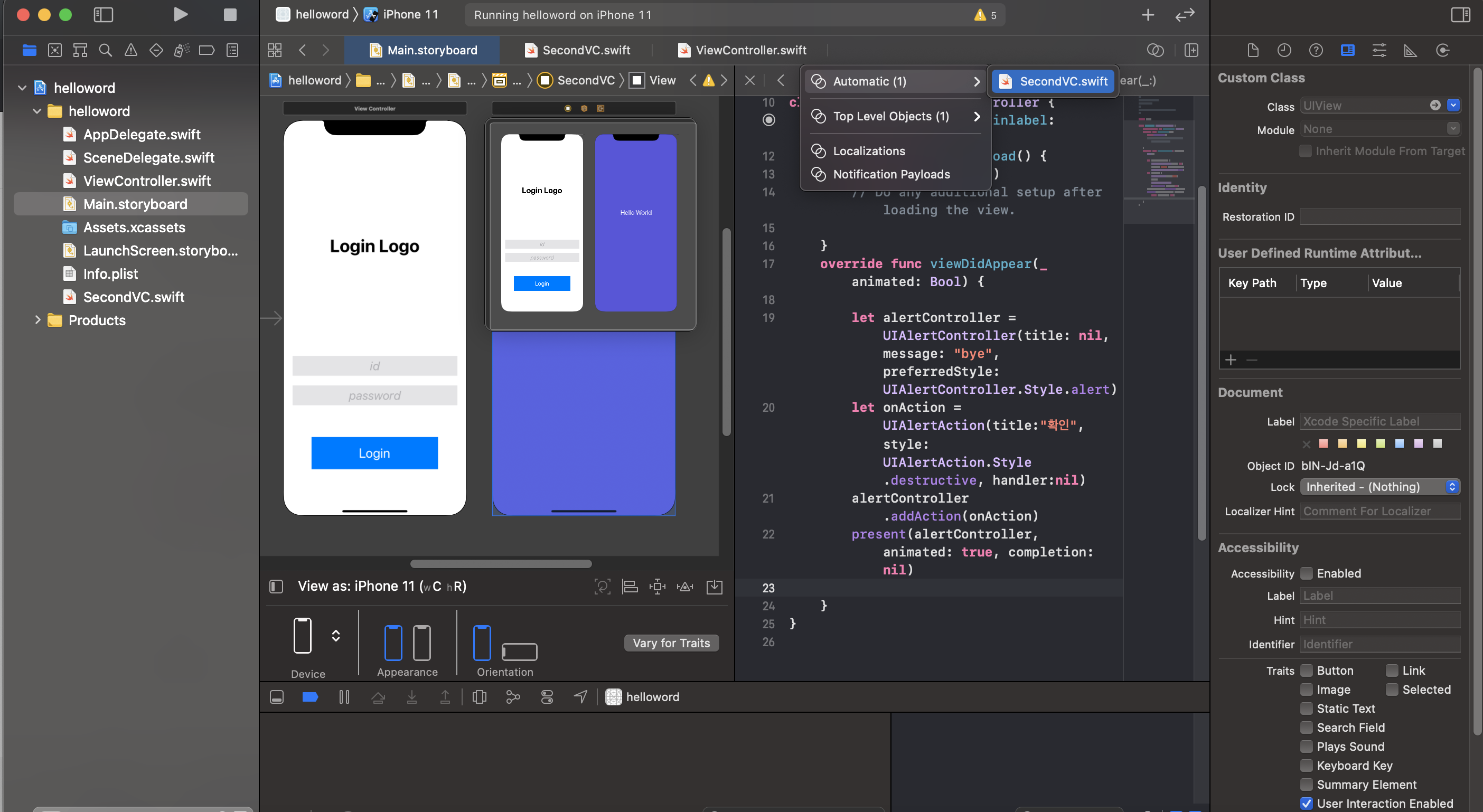The height and width of the screenshot is (812, 1483).
Task: Open the Lock Inherited dropdown
Action: point(1379,487)
